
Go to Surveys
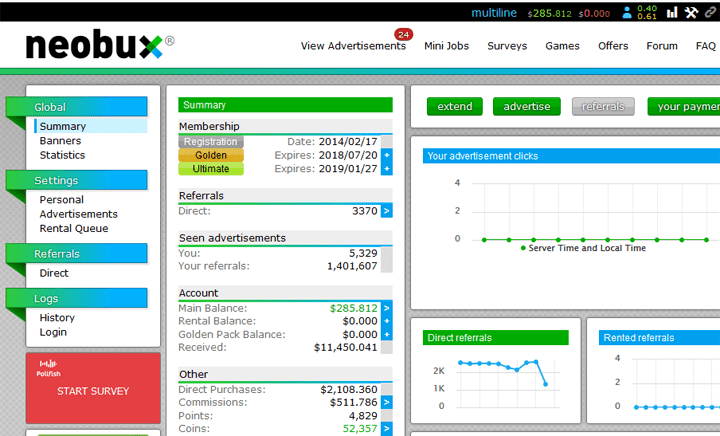pos(507,46)
